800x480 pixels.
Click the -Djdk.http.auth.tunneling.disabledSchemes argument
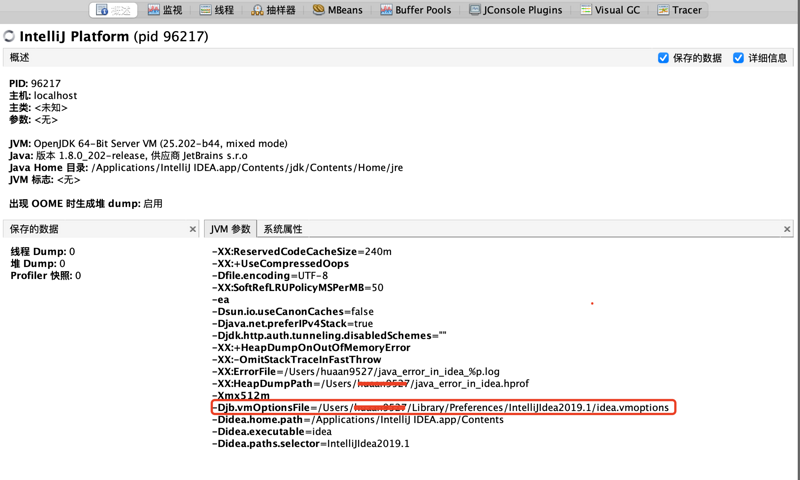tap(329, 336)
